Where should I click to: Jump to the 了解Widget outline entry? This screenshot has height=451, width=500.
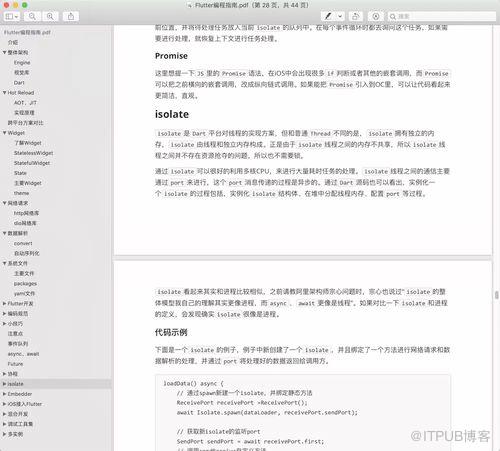[28, 143]
